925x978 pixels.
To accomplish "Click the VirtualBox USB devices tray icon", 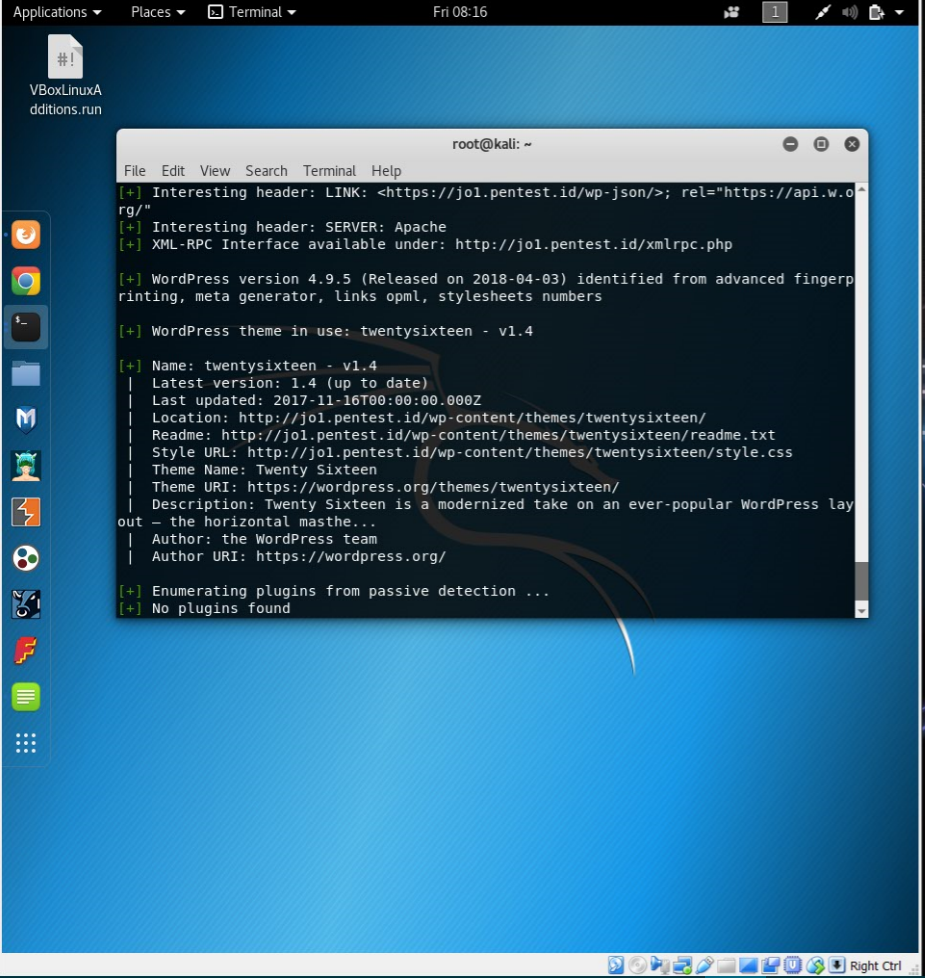I will [x=705, y=964].
